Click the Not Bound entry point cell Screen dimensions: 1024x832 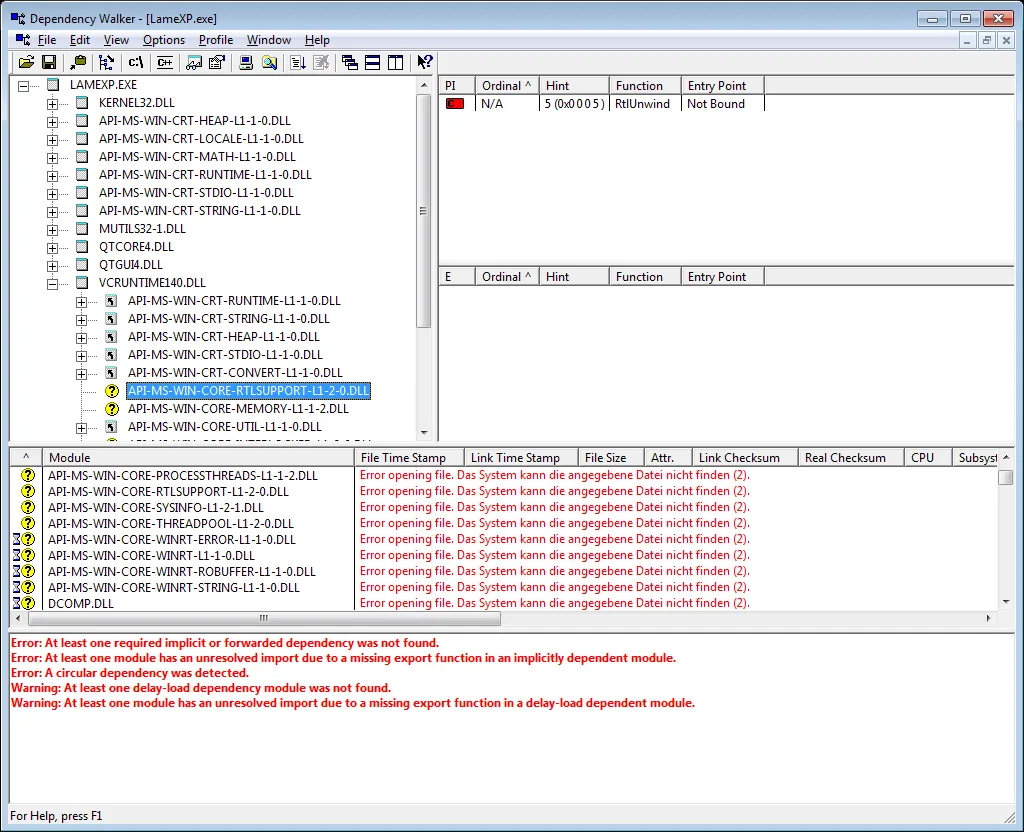[x=716, y=104]
